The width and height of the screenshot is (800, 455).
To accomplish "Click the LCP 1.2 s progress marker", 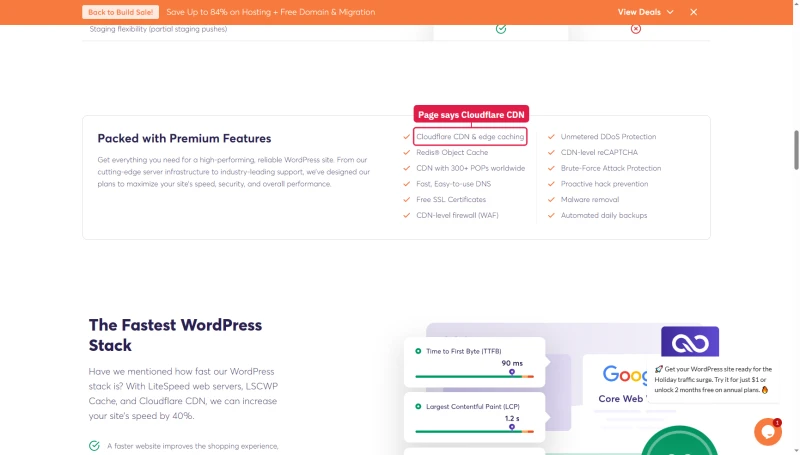I will point(512,427).
